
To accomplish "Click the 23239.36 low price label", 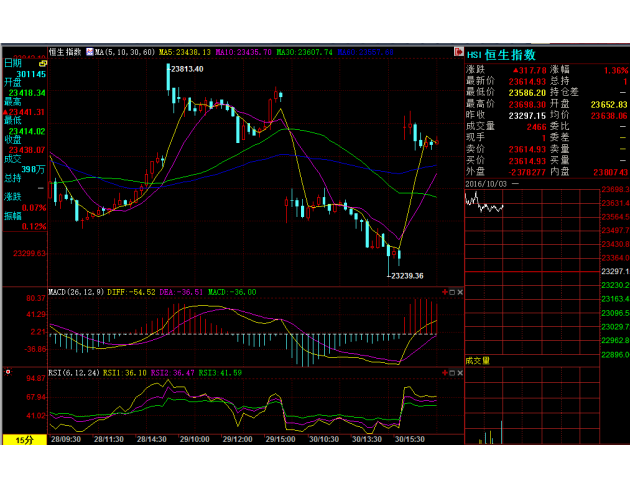I will click(407, 276).
